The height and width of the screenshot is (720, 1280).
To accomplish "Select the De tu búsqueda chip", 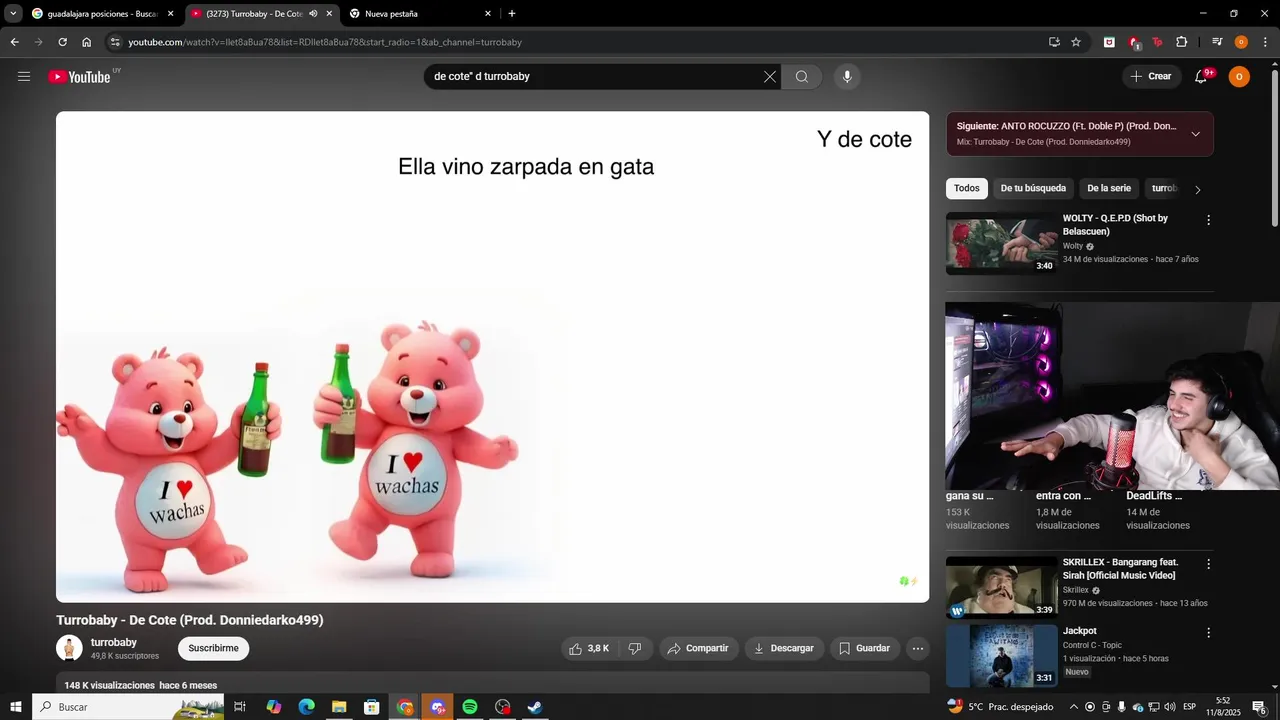I will point(1033,188).
